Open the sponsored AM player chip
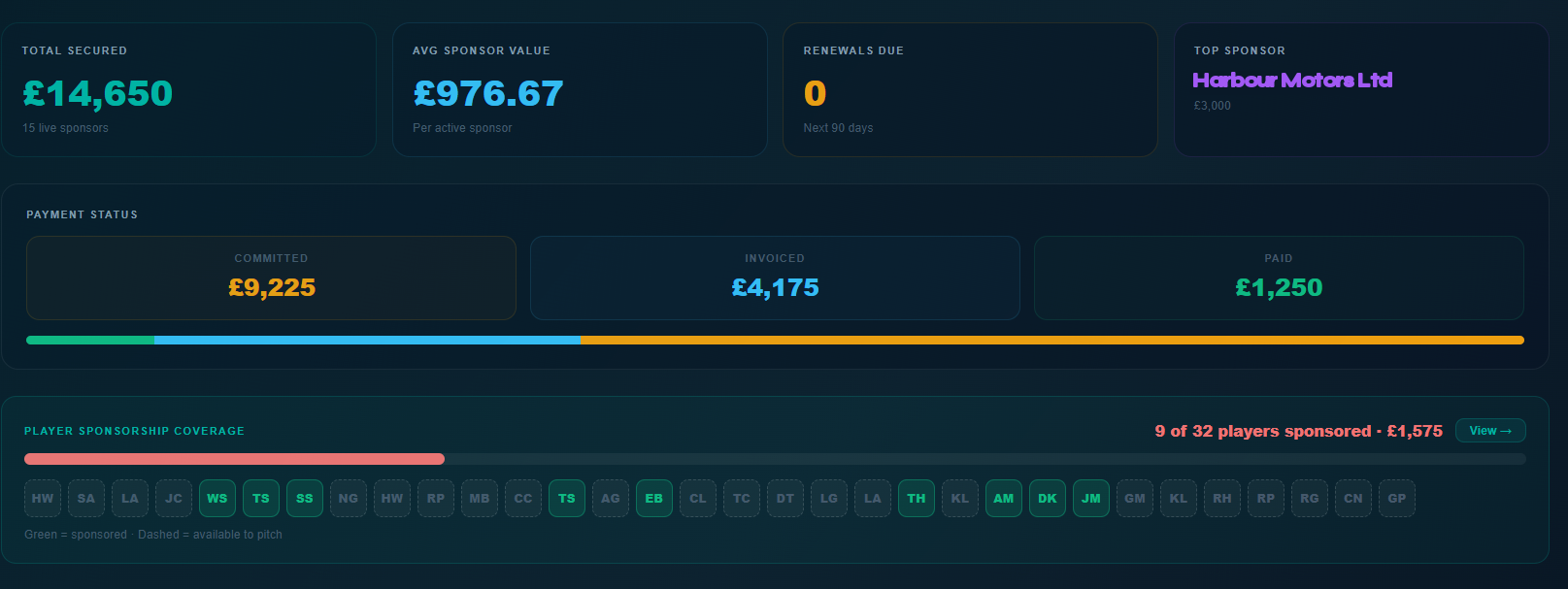The height and width of the screenshot is (589, 1568). click(x=1004, y=499)
